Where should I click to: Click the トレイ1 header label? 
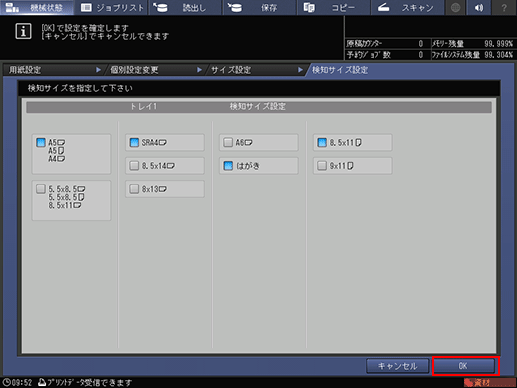tap(143, 107)
